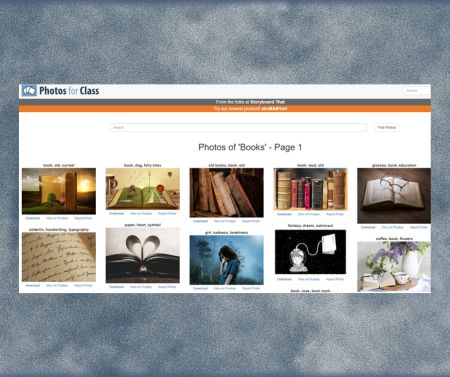
Task: Open the glasses on open book photo
Action: coord(394,196)
